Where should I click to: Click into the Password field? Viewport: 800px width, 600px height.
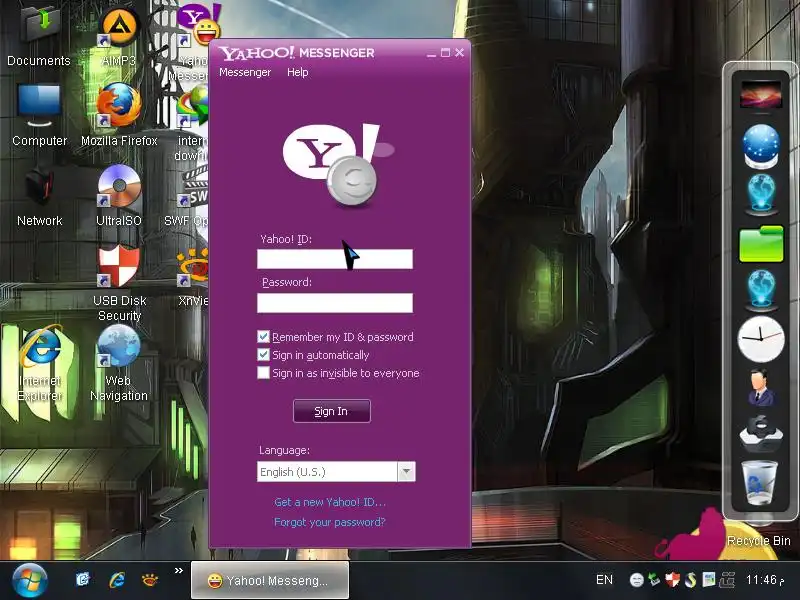[335, 303]
